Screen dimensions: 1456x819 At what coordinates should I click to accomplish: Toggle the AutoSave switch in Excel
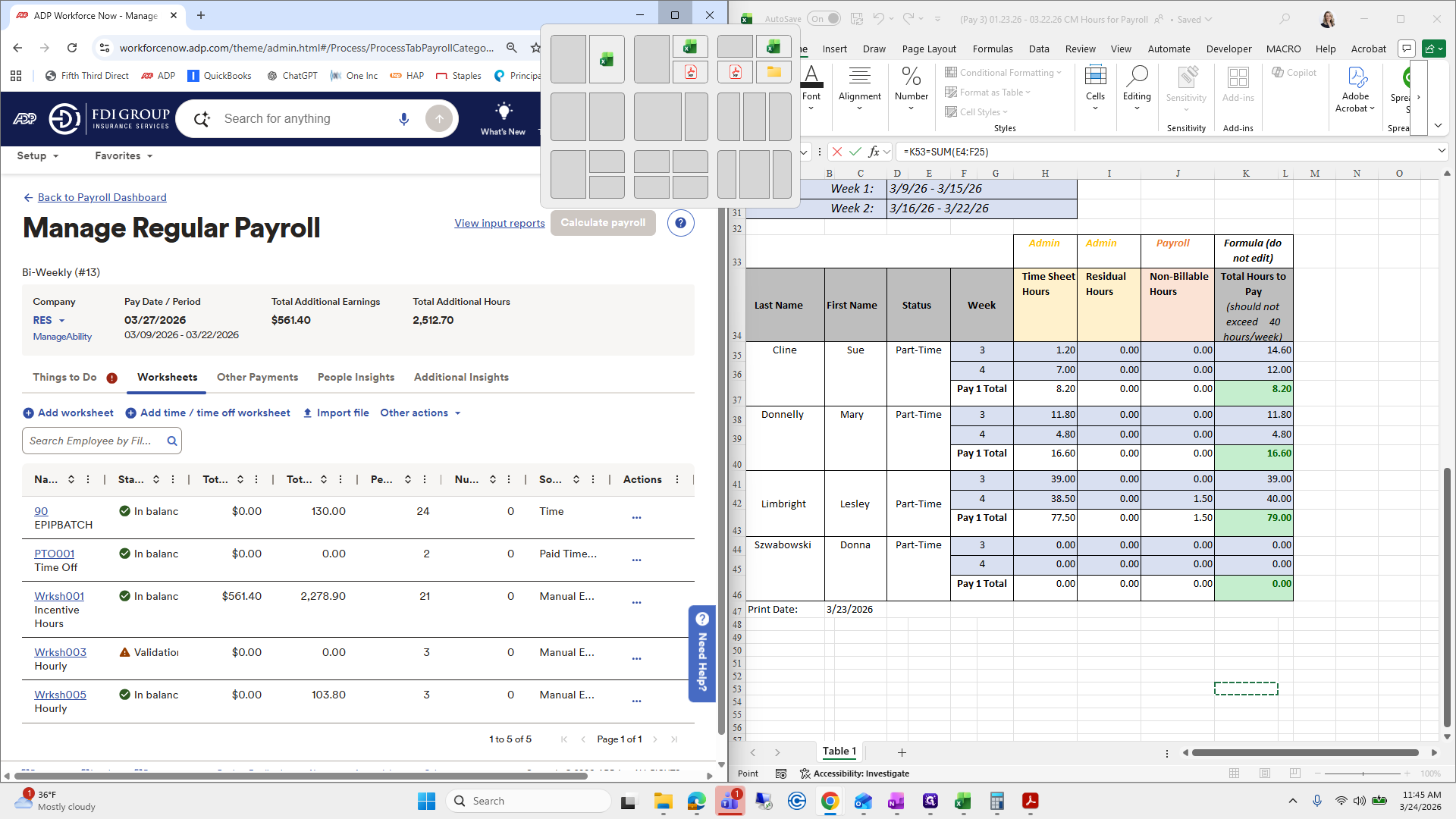[824, 19]
